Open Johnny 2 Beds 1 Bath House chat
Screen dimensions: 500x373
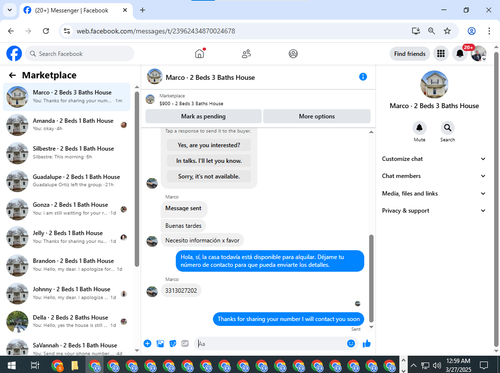67,293
